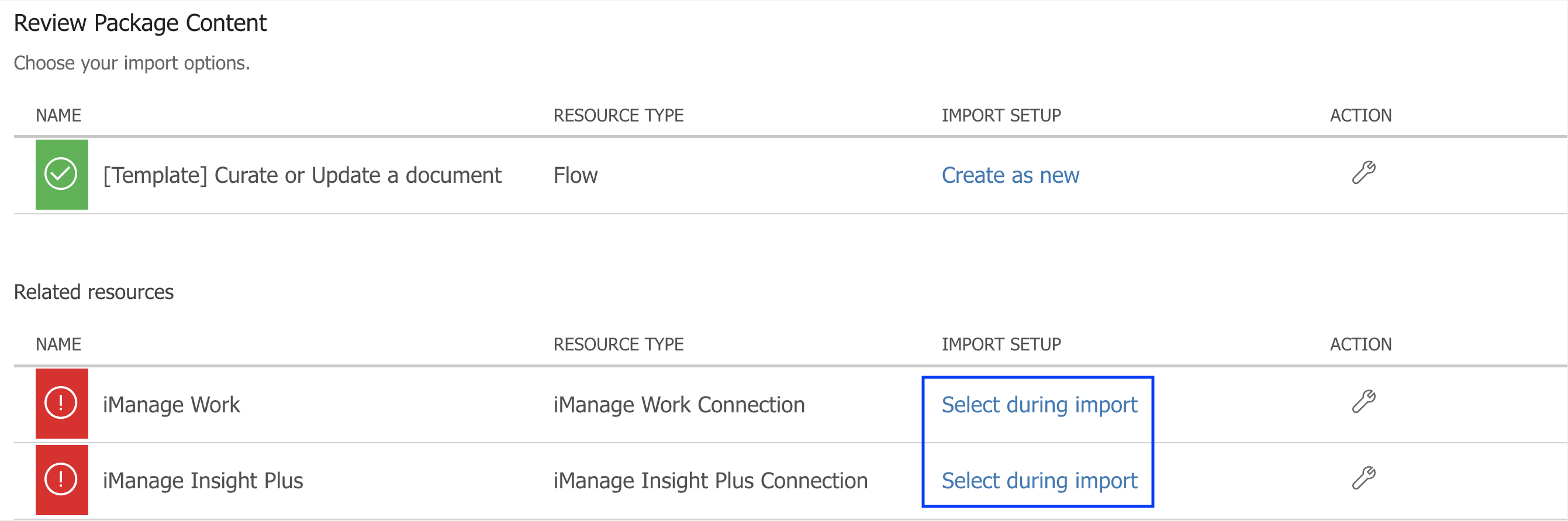Viewport: 1568px width, 521px height.
Task: Click the wrench icon for iManage Work
Action: [x=1363, y=402]
